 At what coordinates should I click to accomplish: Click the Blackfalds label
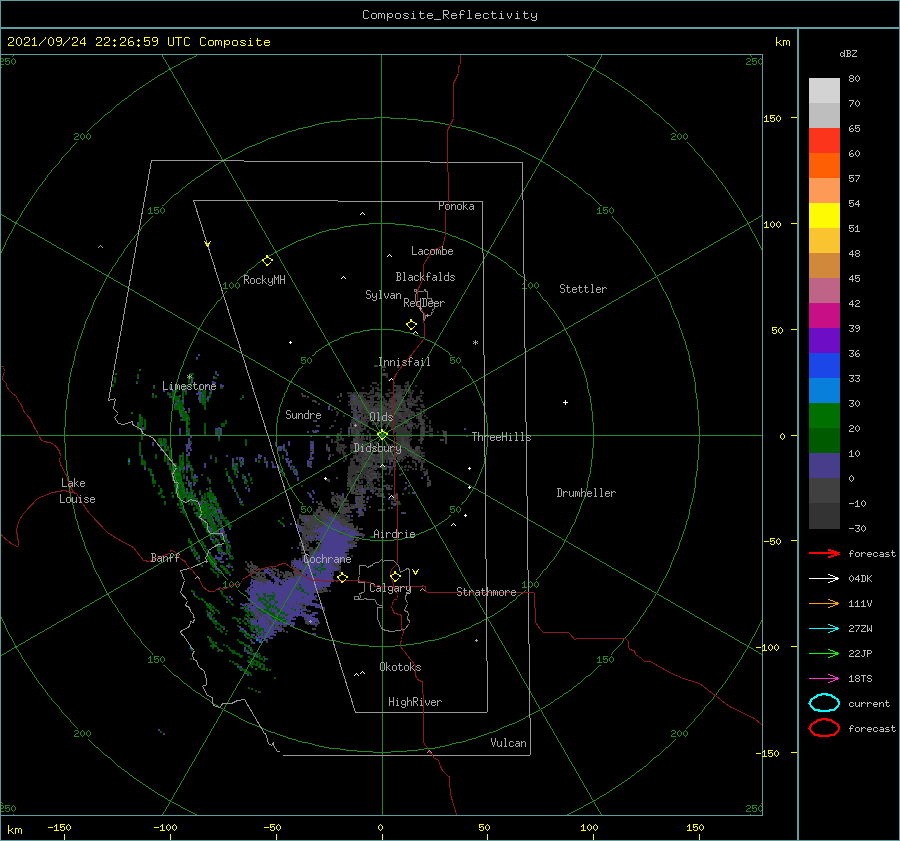pos(425,277)
